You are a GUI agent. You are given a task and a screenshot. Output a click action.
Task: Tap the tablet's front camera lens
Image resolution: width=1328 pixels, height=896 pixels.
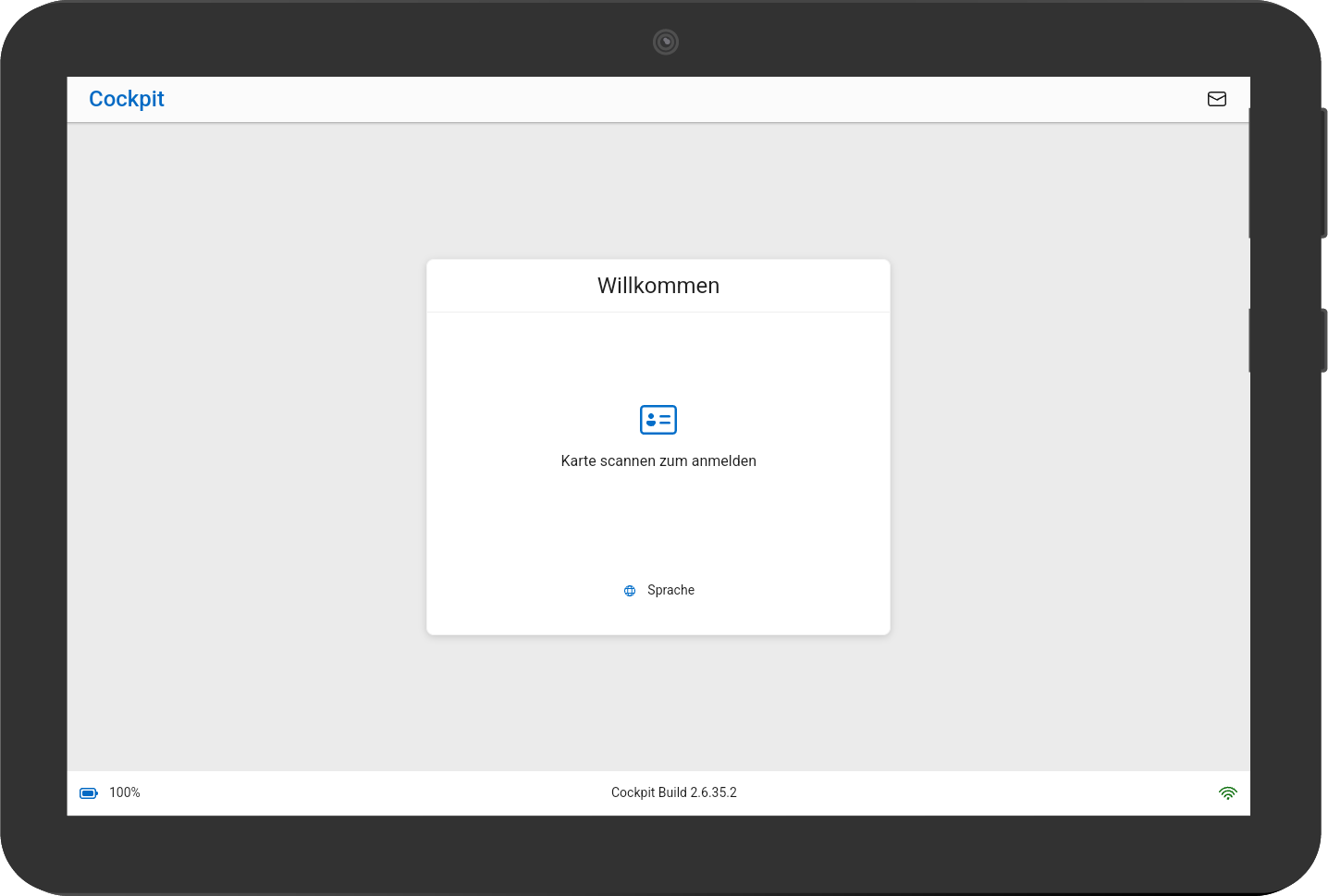click(665, 42)
